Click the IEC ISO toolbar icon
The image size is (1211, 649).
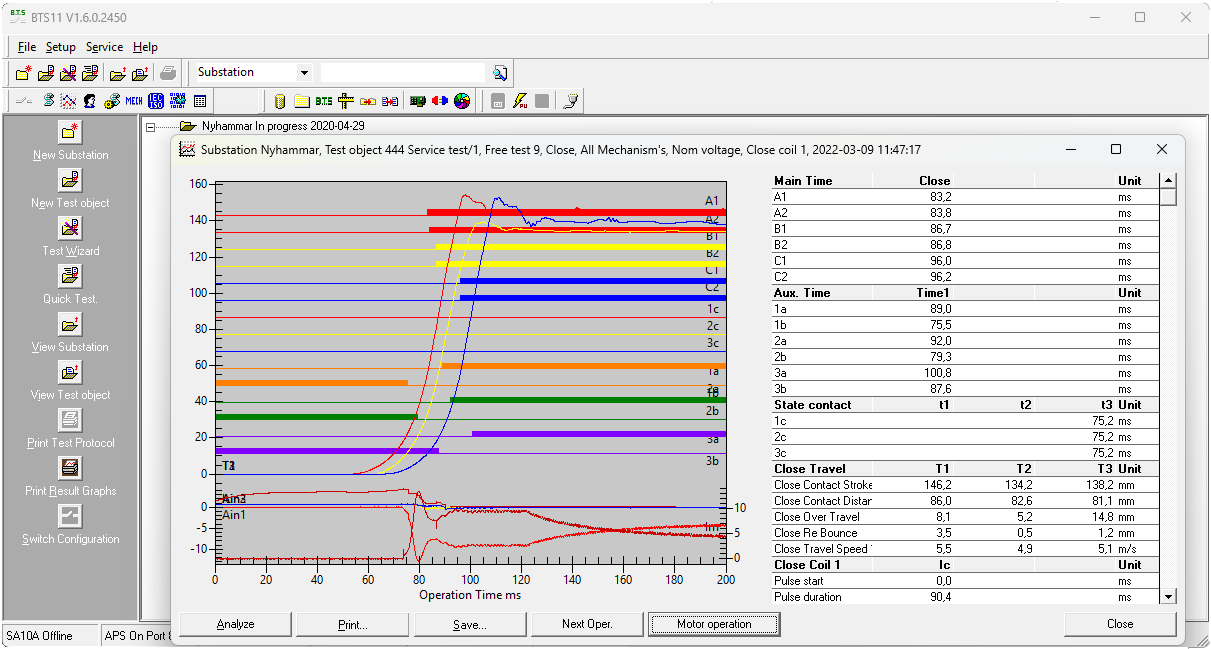click(155, 101)
